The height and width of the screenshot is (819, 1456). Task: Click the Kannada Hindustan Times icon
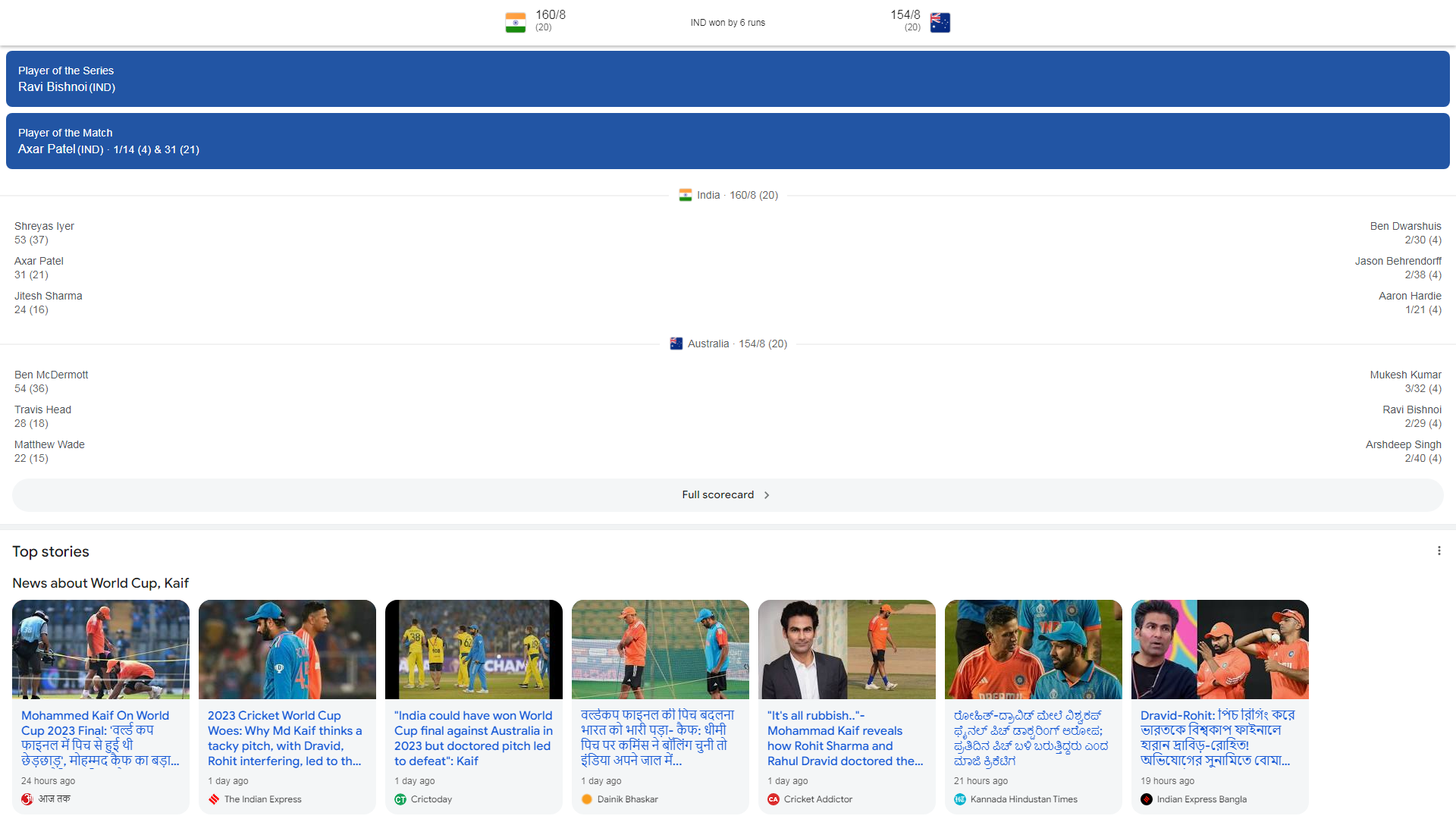(x=960, y=799)
